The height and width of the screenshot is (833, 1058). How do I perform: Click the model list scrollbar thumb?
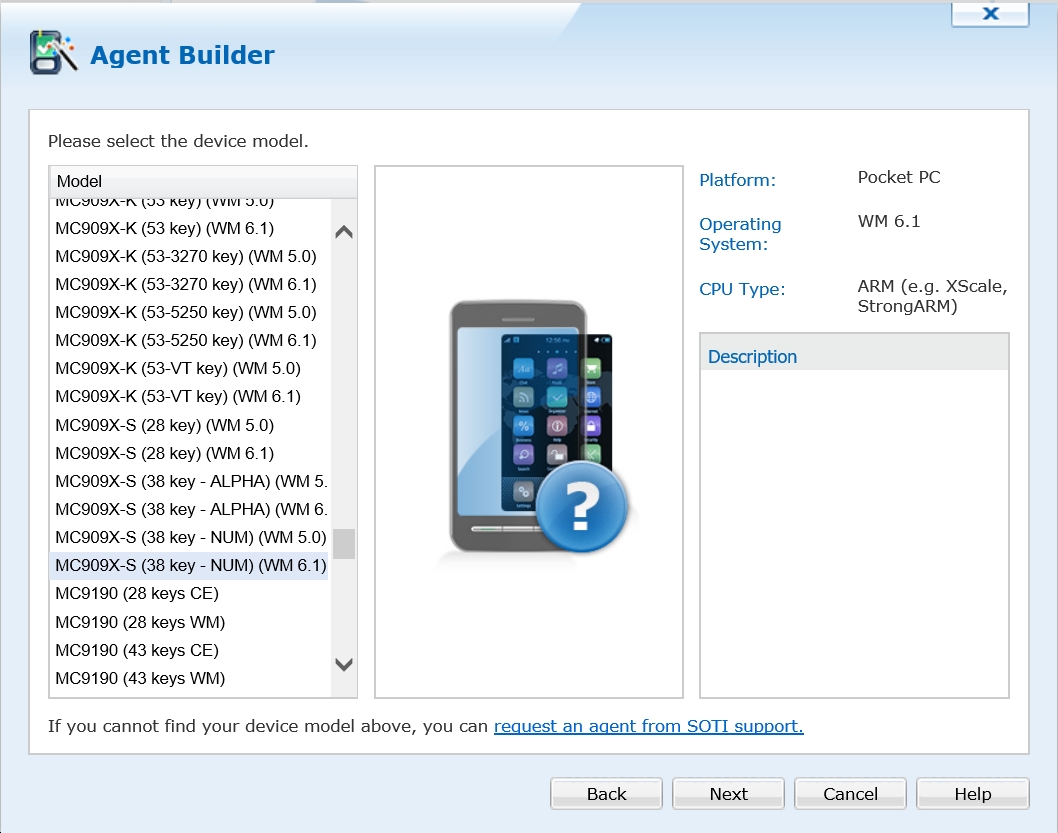[343, 544]
